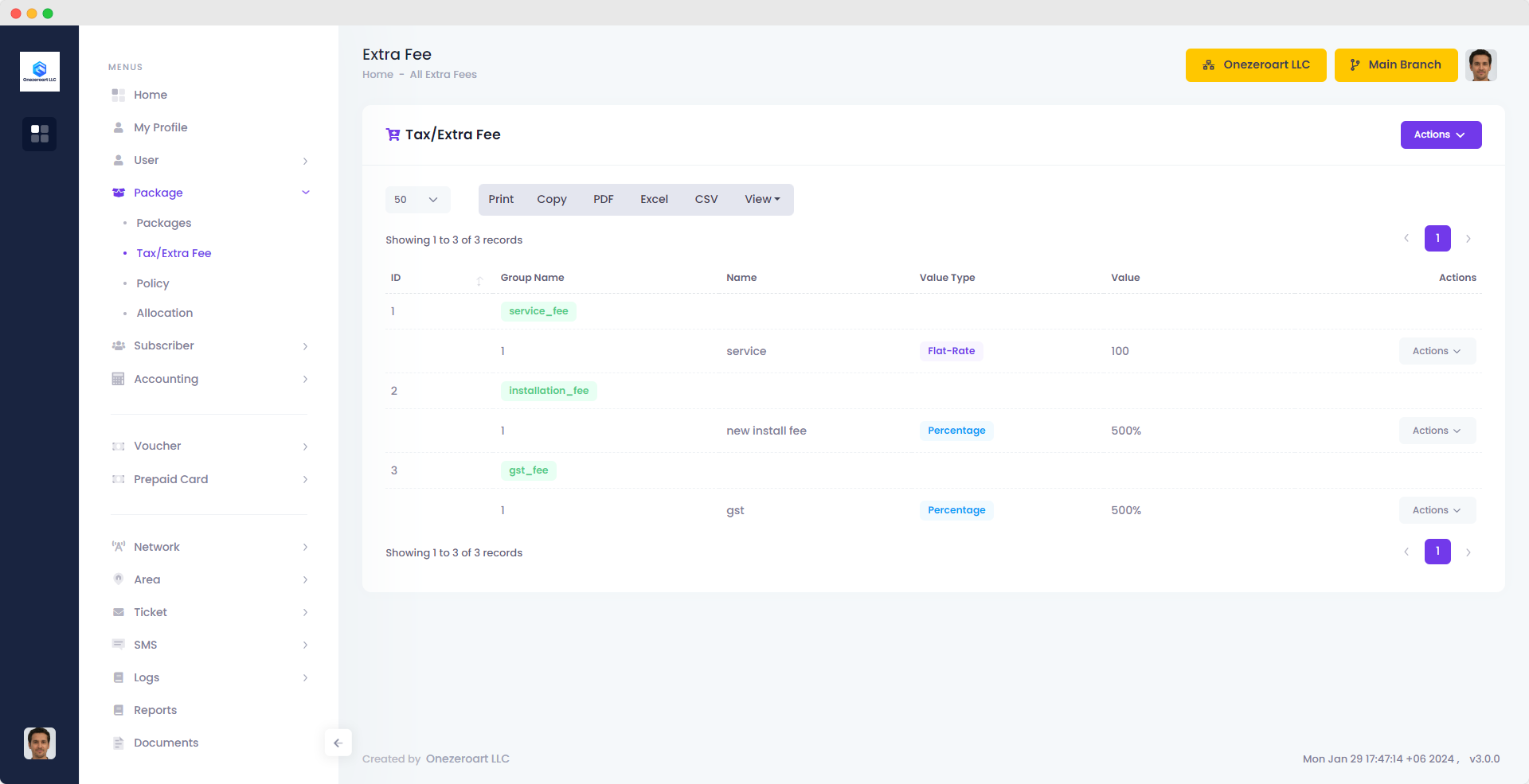Click the cart icon beside the Tax/Extra Fee title
The image size is (1529, 784).
pyautogui.click(x=393, y=135)
